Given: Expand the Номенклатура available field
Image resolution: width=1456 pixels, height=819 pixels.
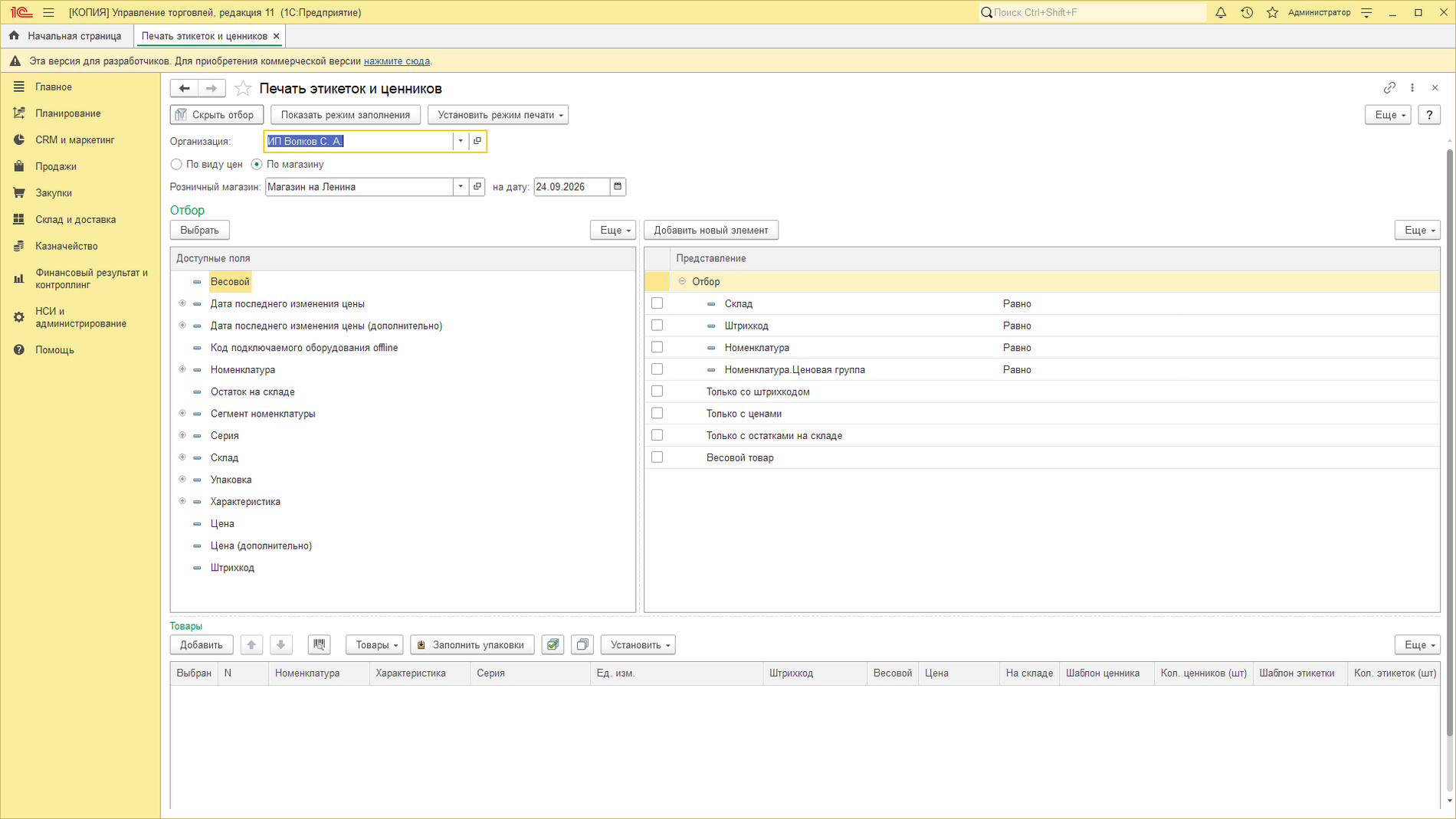Looking at the screenshot, I should click(x=182, y=369).
